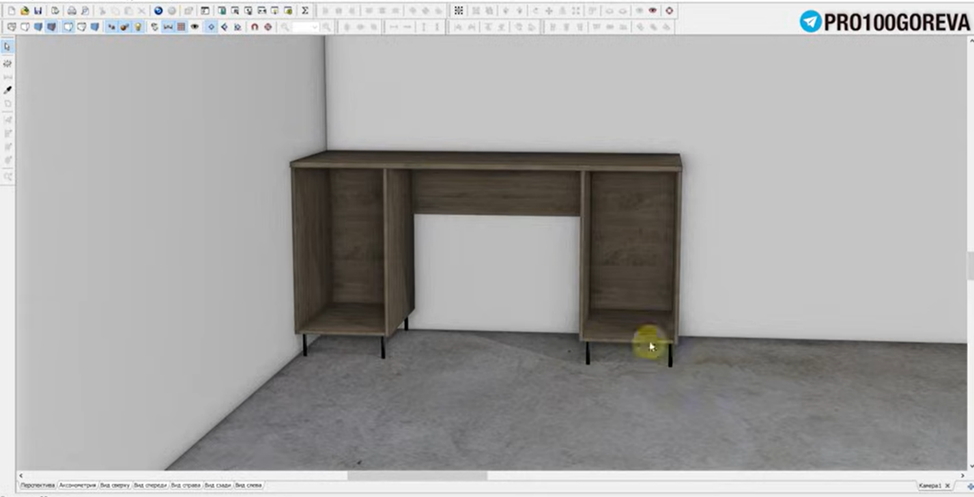This screenshot has width=974, height=497.
Task: Select the desk's middle front panel
Action: click(496, 193)
